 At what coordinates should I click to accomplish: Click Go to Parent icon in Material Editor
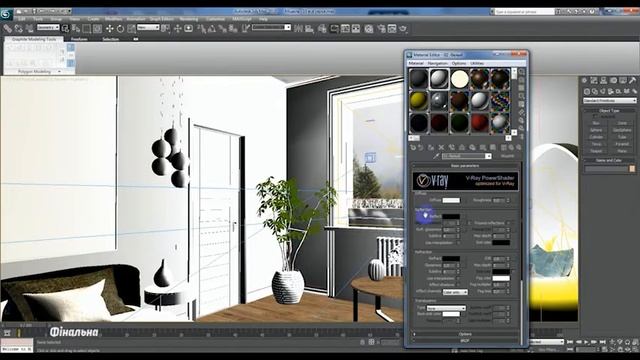pyautogui.click(x=511, y=147)
